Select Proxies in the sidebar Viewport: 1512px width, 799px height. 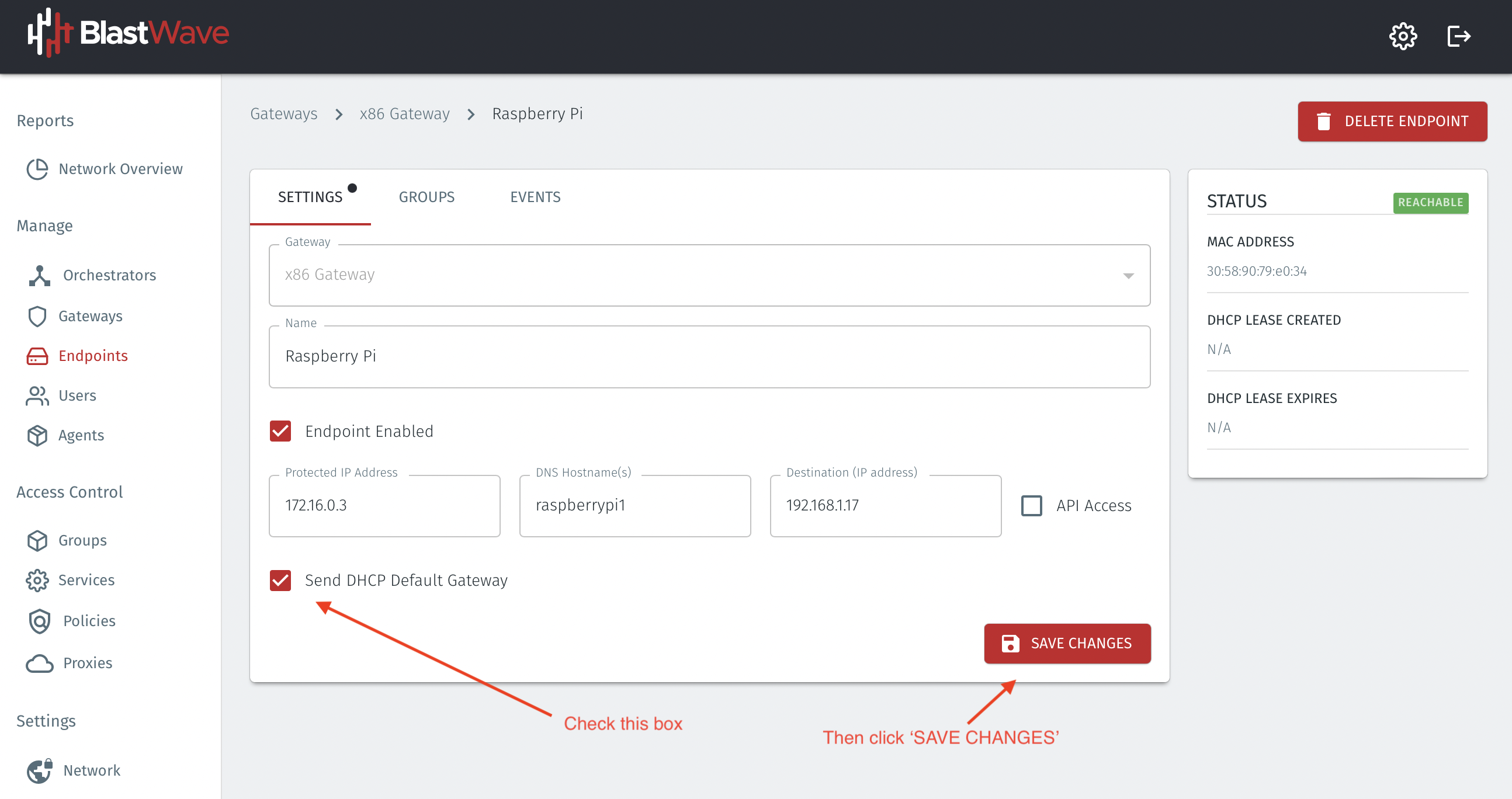(x=88, y=662)
